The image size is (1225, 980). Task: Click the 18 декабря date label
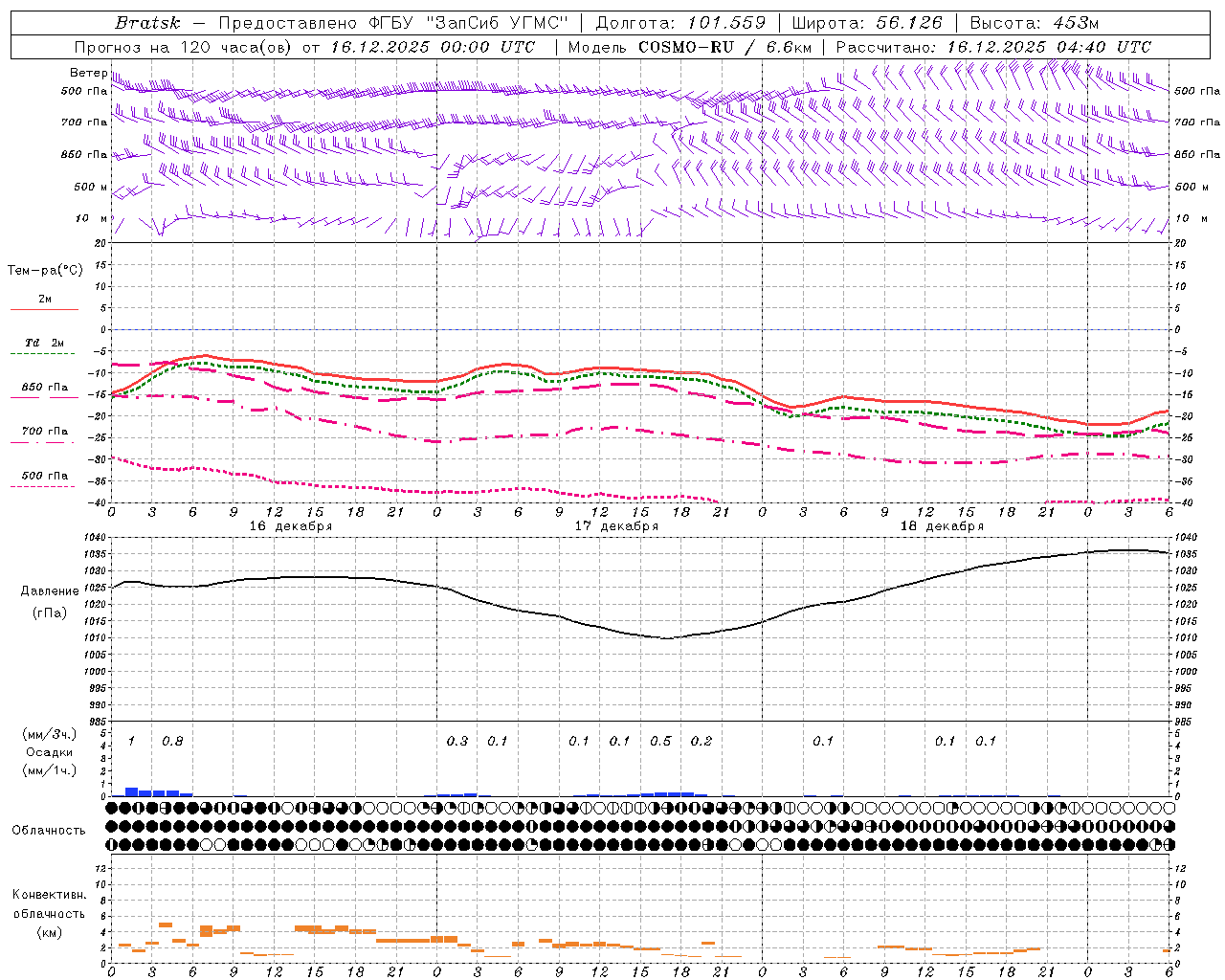(942, 526)
